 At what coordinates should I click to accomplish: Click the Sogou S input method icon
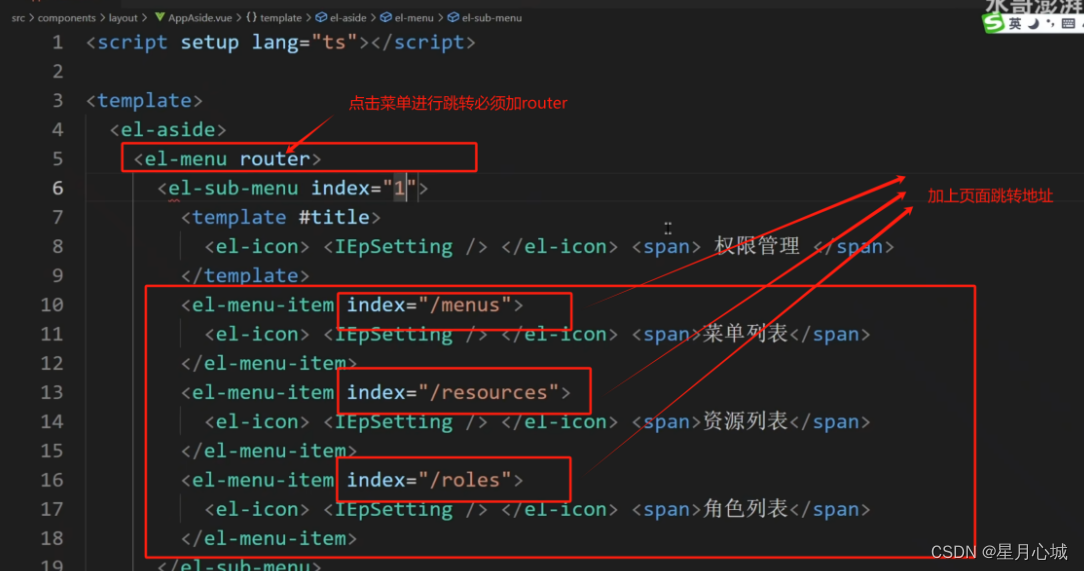(993, 24)
